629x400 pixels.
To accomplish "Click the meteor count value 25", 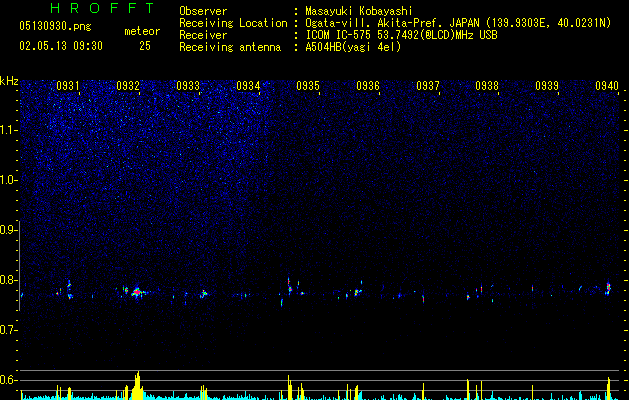I will point(145,46).
